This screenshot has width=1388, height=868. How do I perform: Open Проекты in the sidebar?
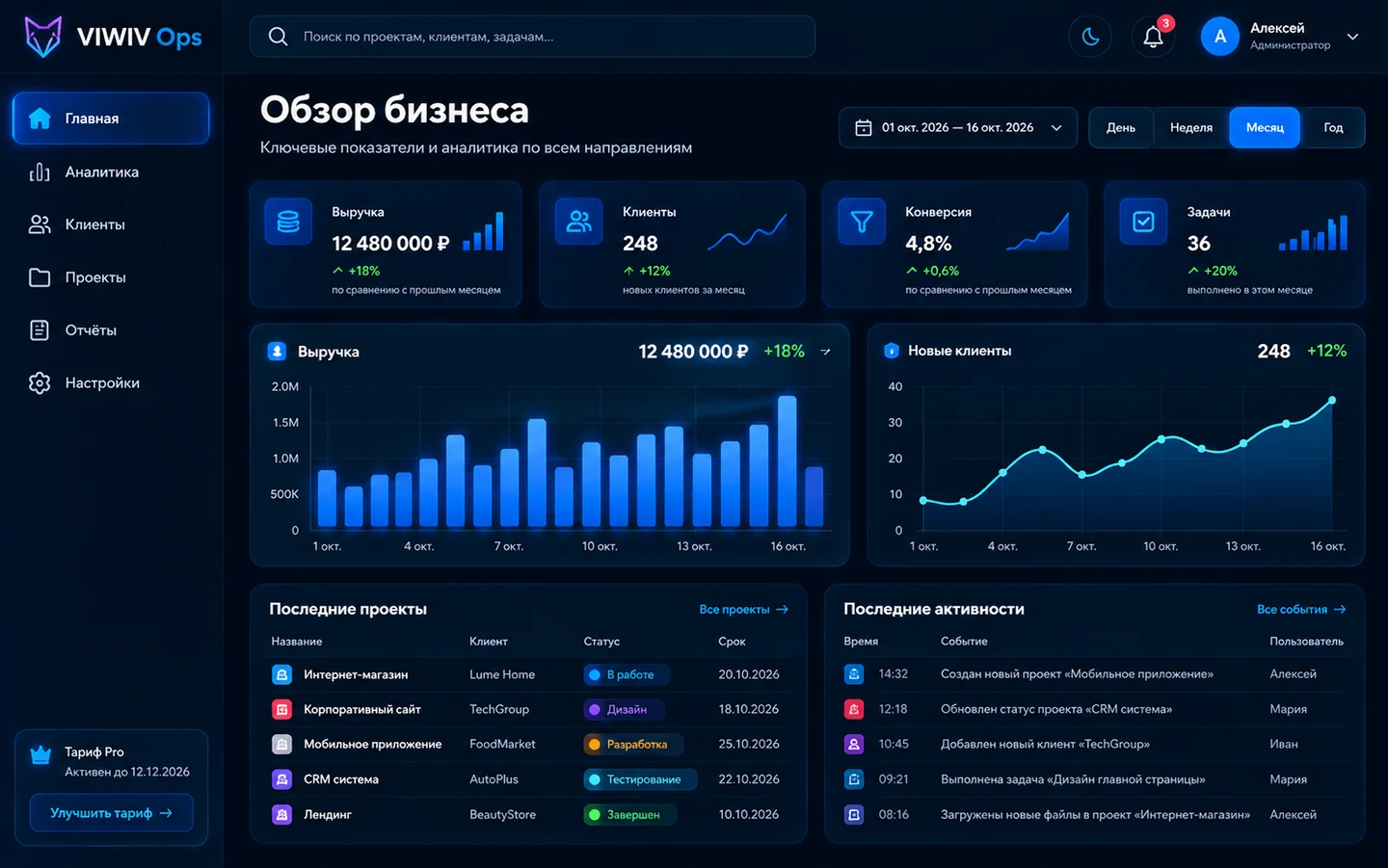coord(111,277)
